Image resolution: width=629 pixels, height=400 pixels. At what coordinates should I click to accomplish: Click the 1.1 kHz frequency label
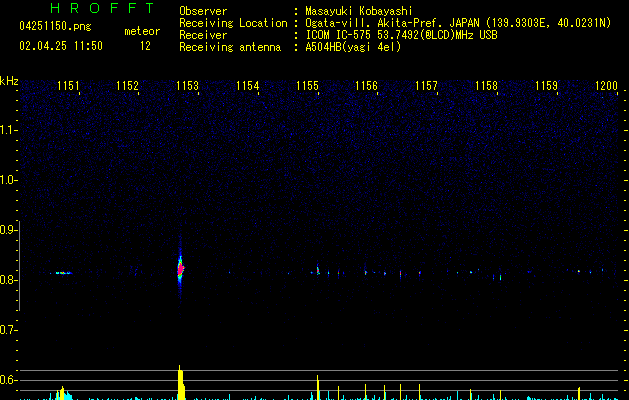(8, 130)
